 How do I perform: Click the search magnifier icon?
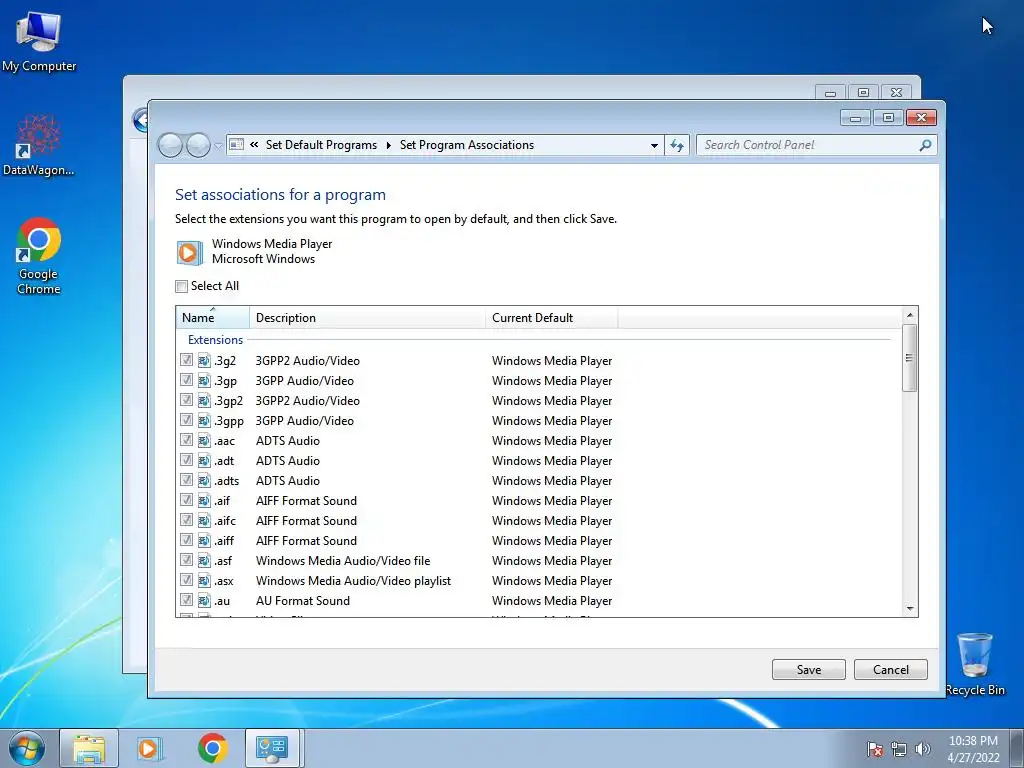[x=925, y=145]
